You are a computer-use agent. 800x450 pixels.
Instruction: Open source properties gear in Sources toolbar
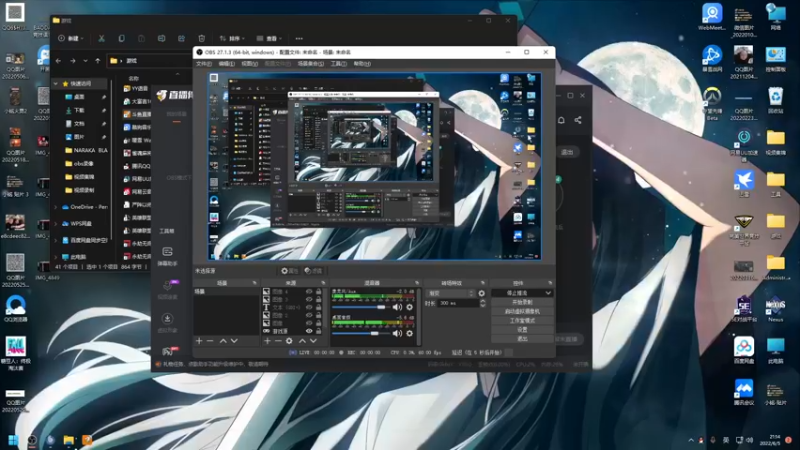point(289,341)
